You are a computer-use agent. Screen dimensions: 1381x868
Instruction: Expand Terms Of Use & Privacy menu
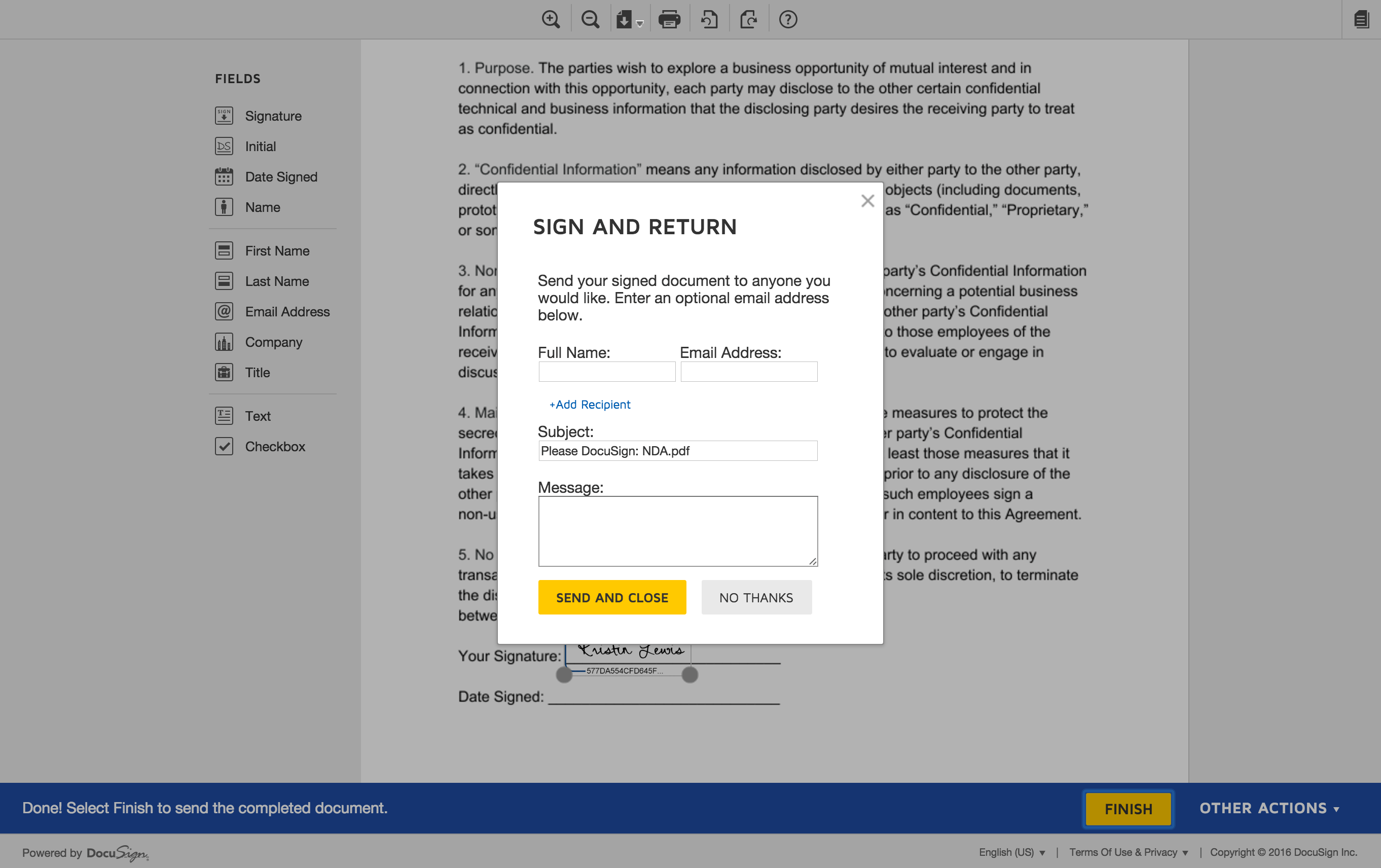click(x=1128, y=852)
